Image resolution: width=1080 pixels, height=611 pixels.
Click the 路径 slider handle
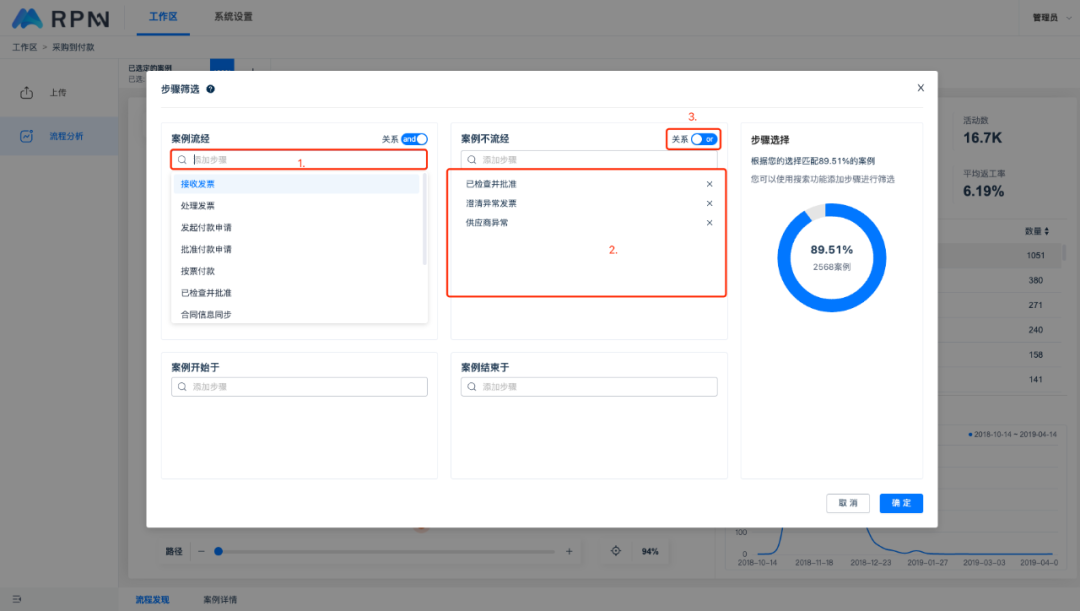point(218,551)
